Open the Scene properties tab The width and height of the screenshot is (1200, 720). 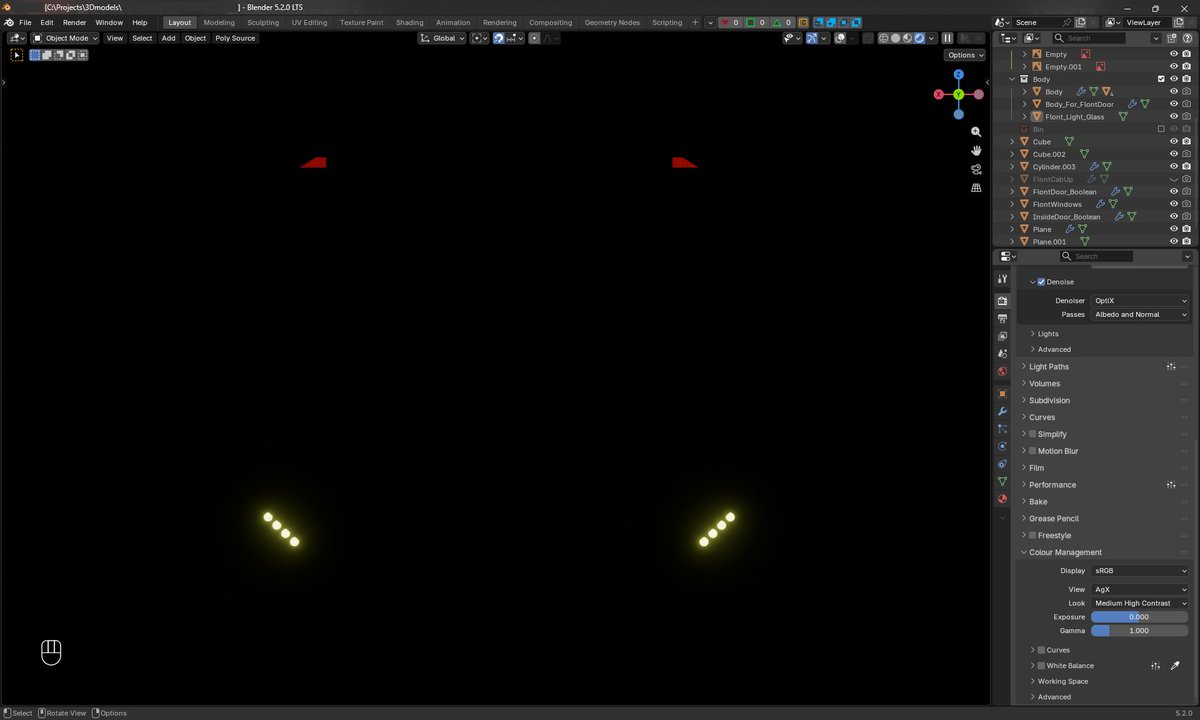click(1002, 354)
